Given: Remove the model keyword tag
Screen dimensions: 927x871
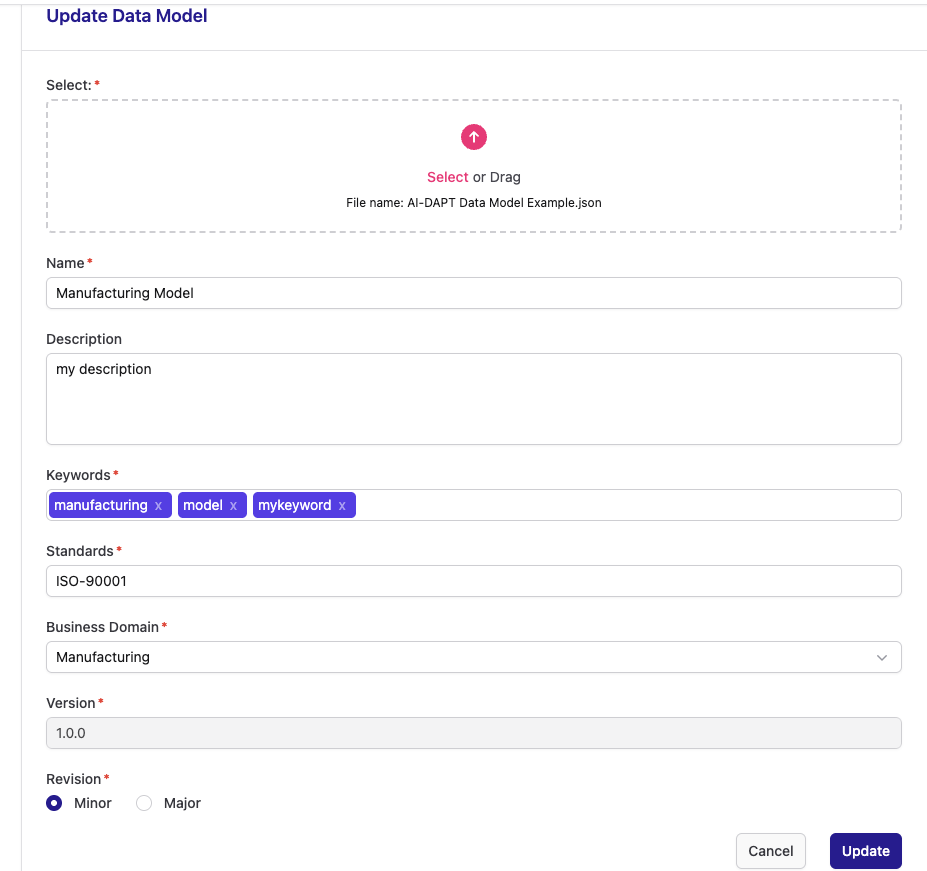Looking at the screenshot, I should pyautogui.click(x=234, y=506).
